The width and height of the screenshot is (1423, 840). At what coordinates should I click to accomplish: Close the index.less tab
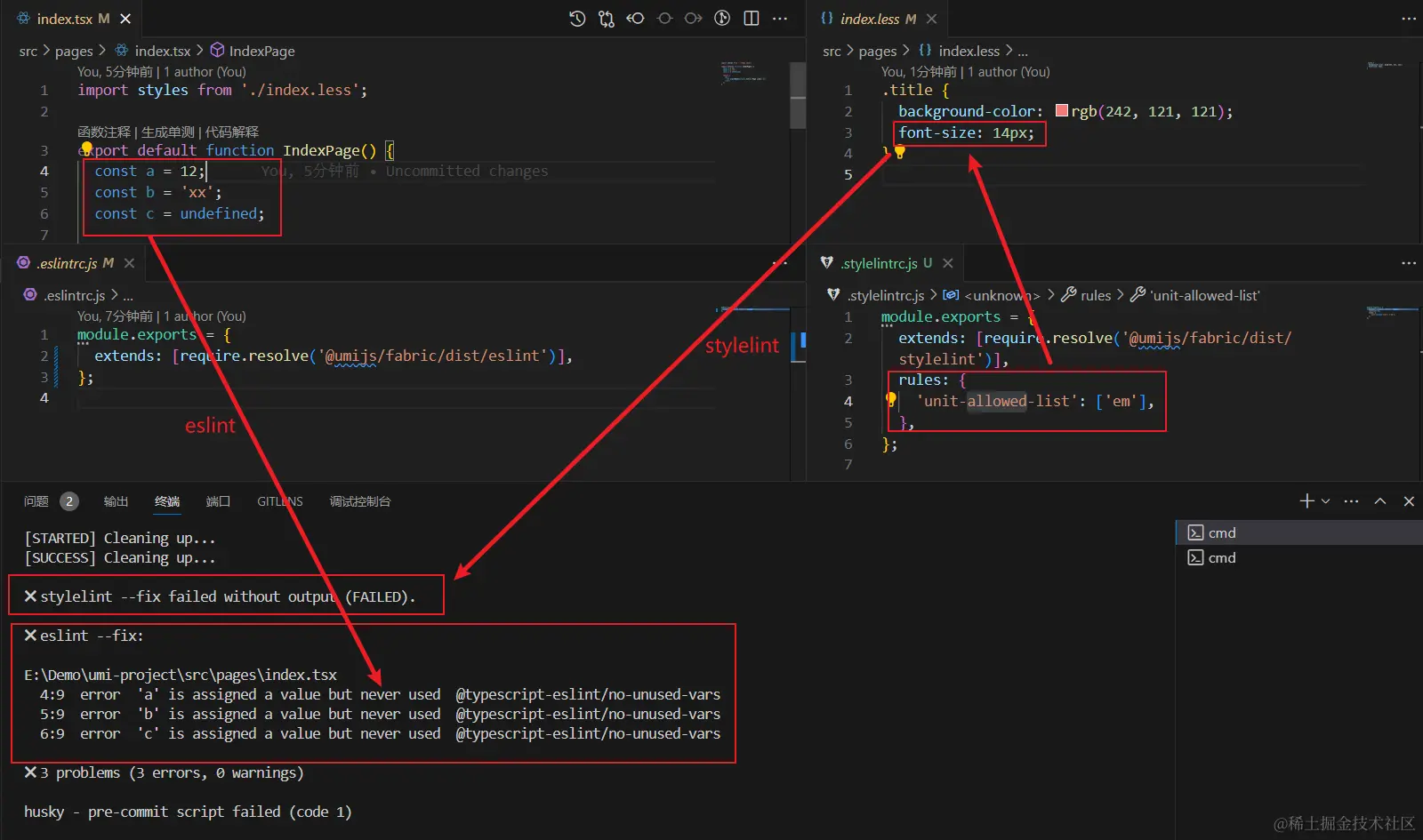pos(931,19)
